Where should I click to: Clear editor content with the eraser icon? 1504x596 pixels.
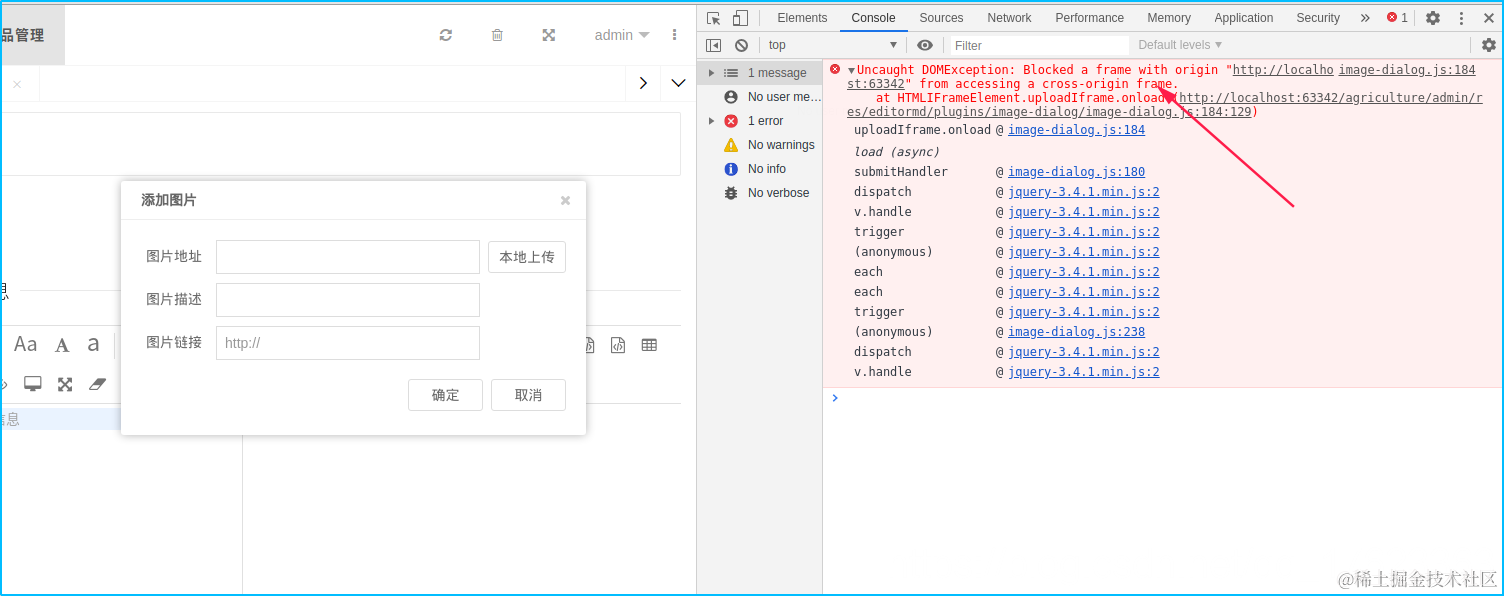coord(97,384)
